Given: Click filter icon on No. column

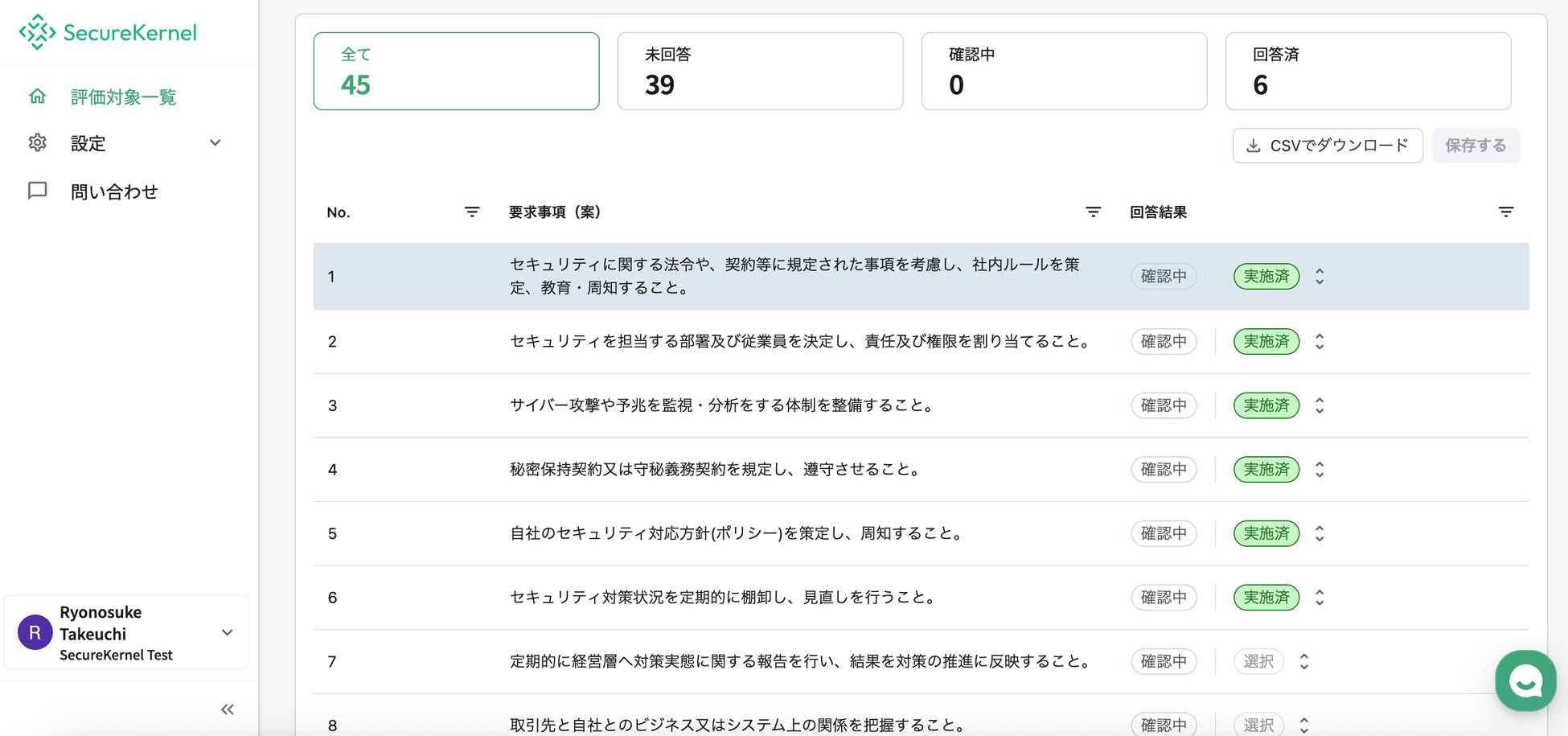Looking at the screenshot, I should (x=472, y=212).
